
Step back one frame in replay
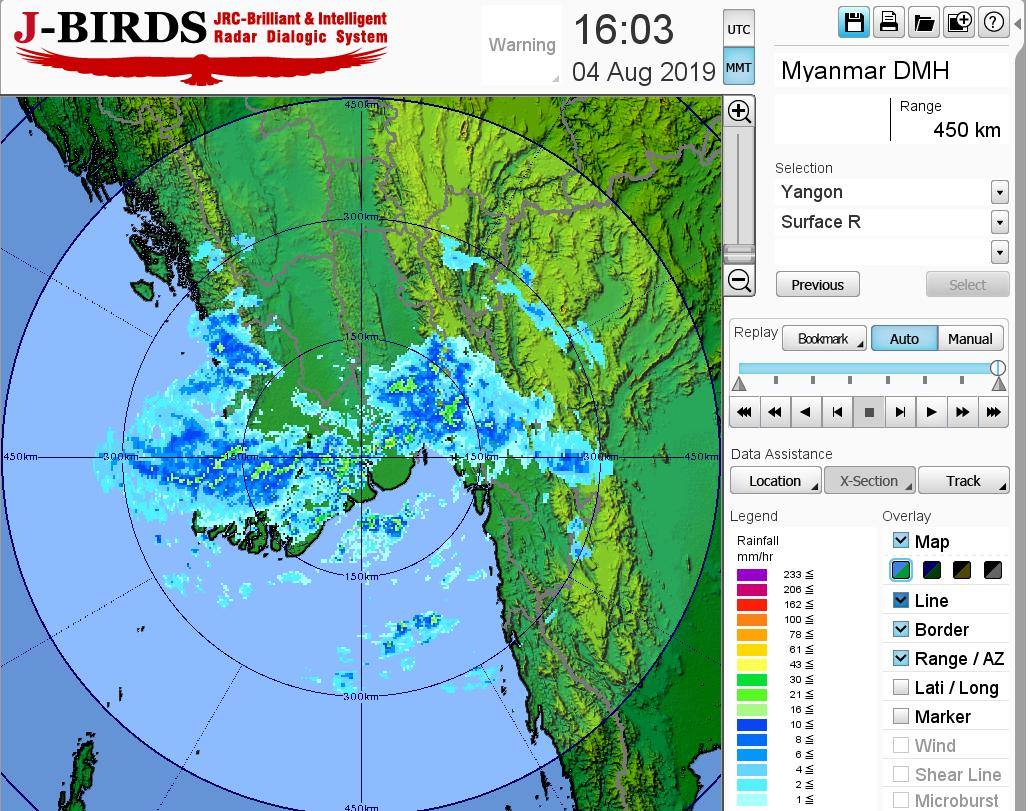(x=837, y=412)
